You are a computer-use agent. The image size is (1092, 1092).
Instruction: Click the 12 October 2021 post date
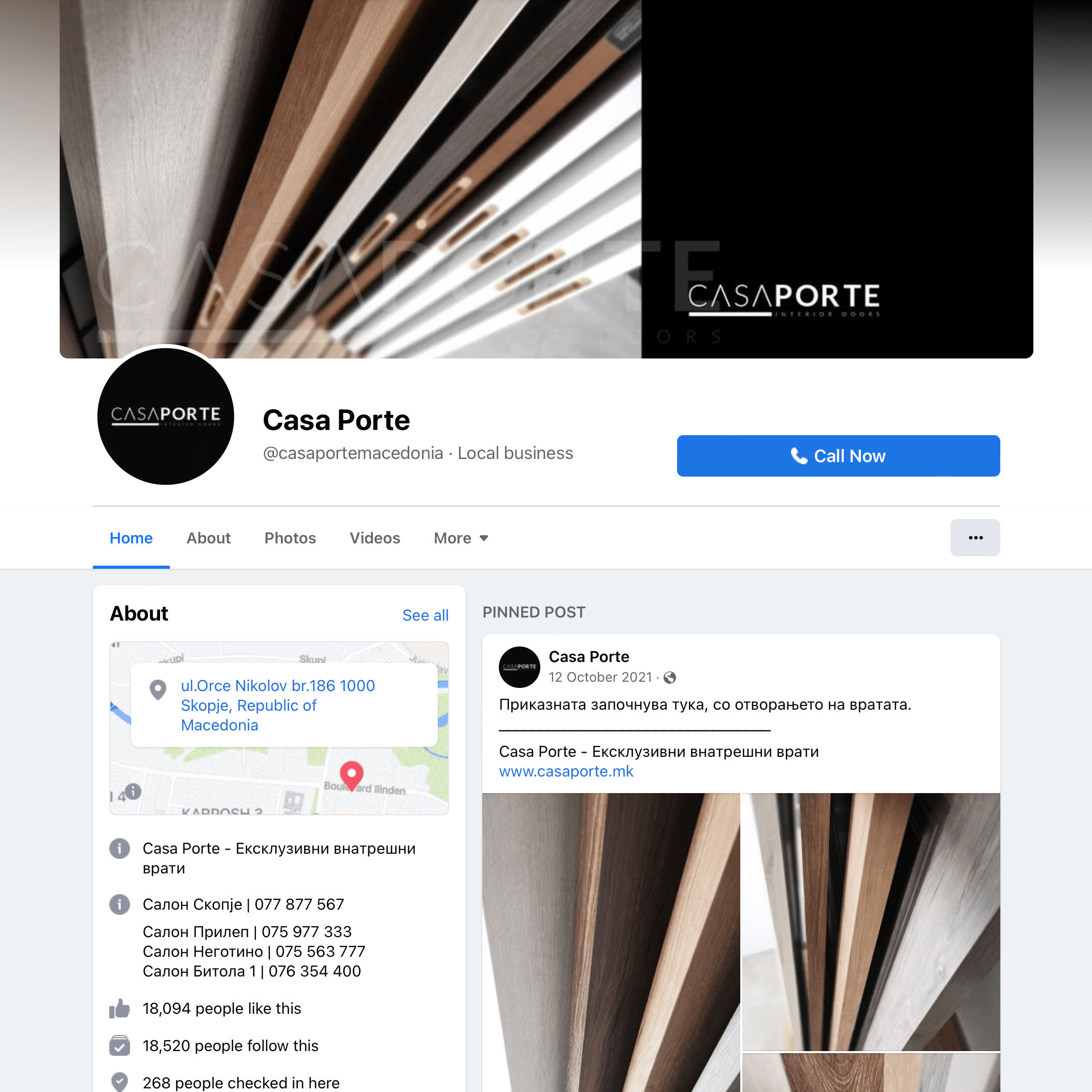600,677
